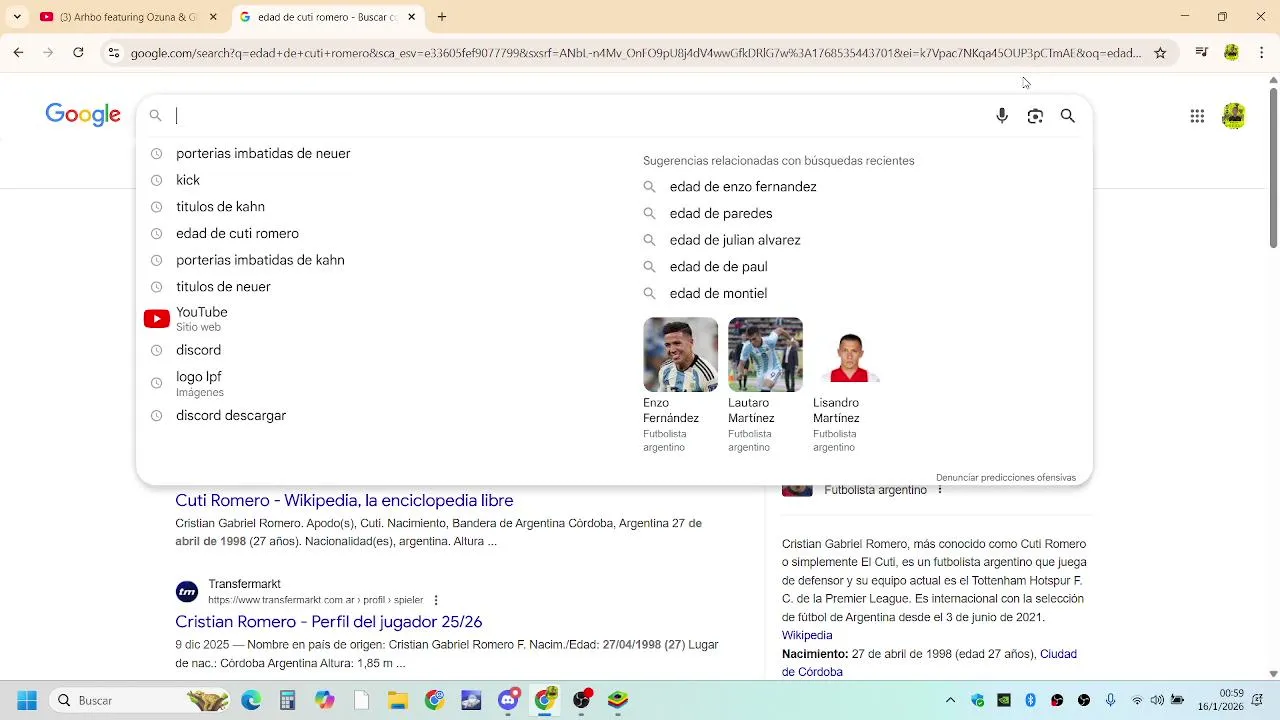Open Cuti Romero Wikipedia result link
The image size is (1280, 720).
click(x=344, y=500)
